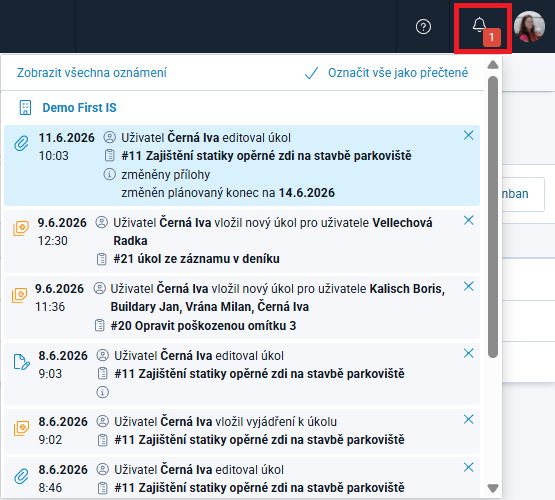Click clipboard icon beside #20 Opravit poškozenou omítku
The width and height of the screenshot is (555, 500).
[99, 325]
